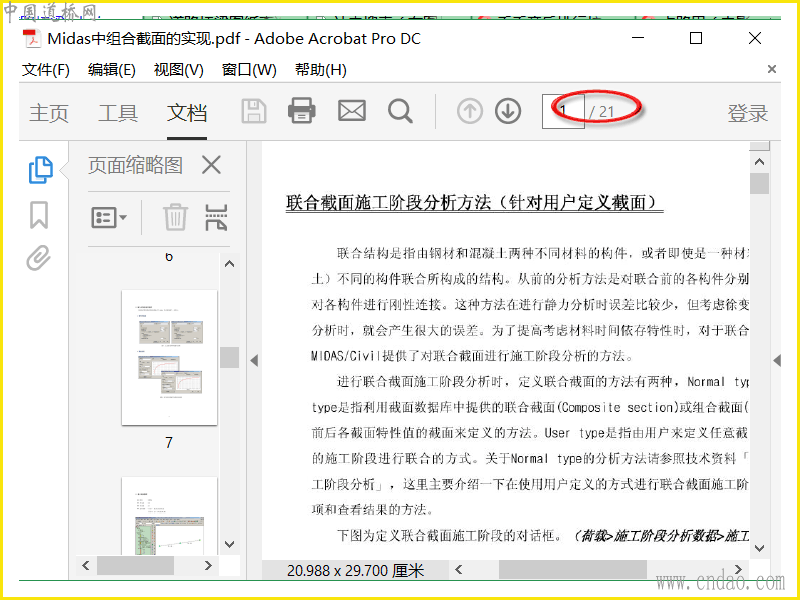Open the 帮助(H) menu
The height and width of the screenshot is (600, 800).
(320, 69)
